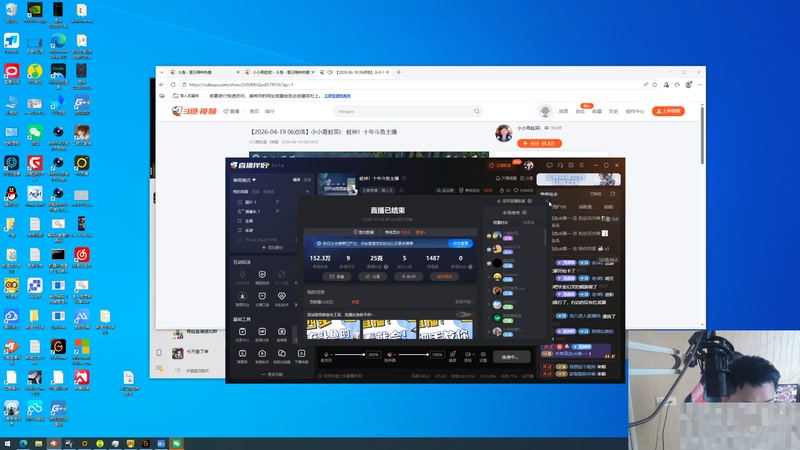Open the diamond icon in the interaction panel's second row
The width and height of the screenshot is (800, 450).
tap(282, 298)
